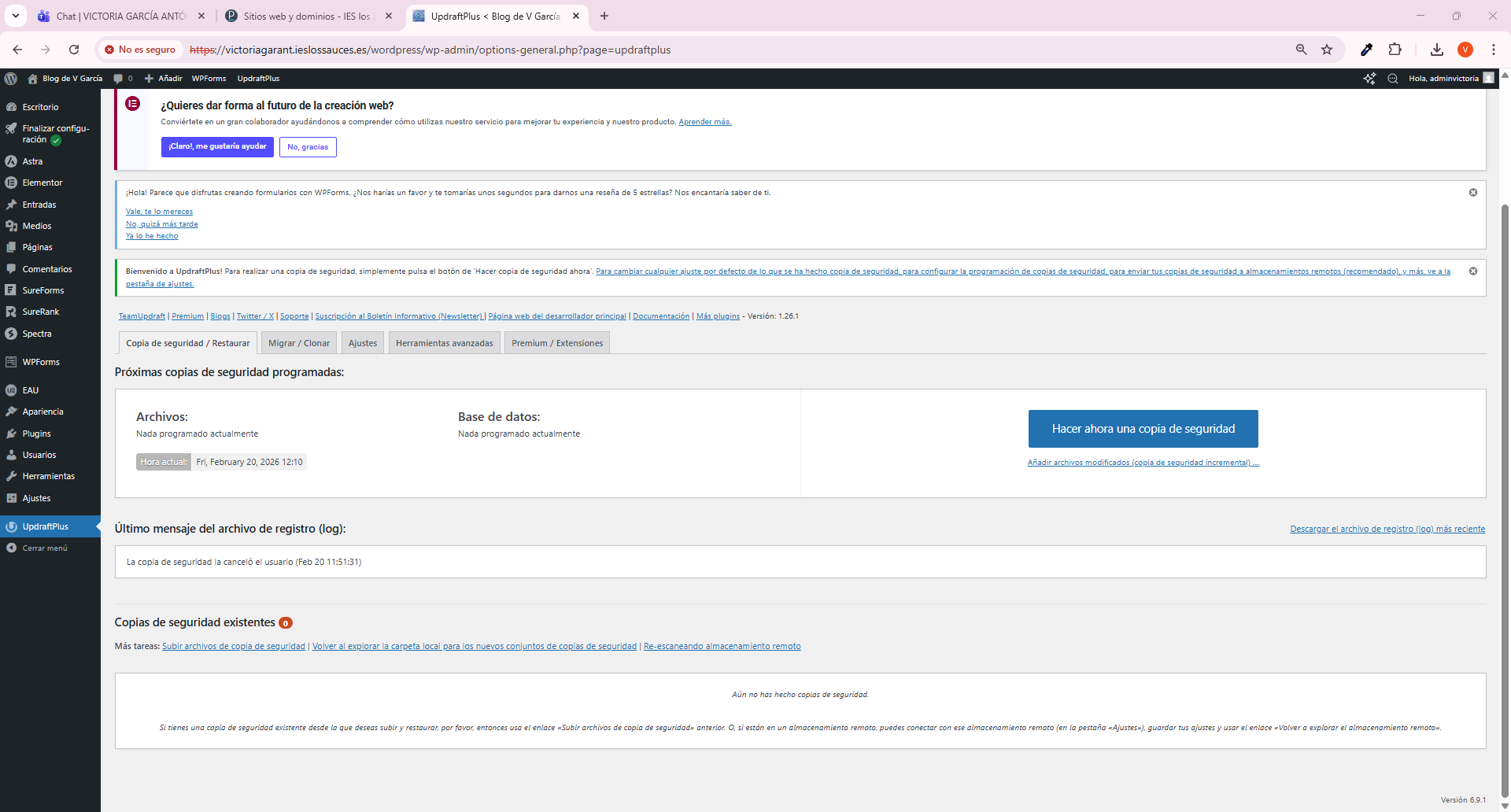Dismiss the UpdraftPlus welcome notice
1511x812 pixels.
tap(1472, 271)
